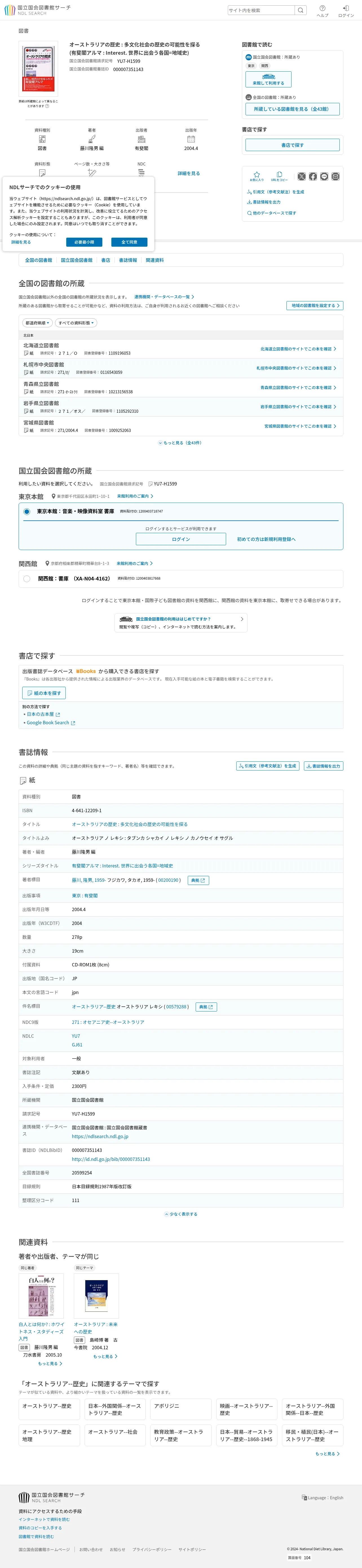Click the publisher building icon above 有斐閣

[x=141, y=139]
